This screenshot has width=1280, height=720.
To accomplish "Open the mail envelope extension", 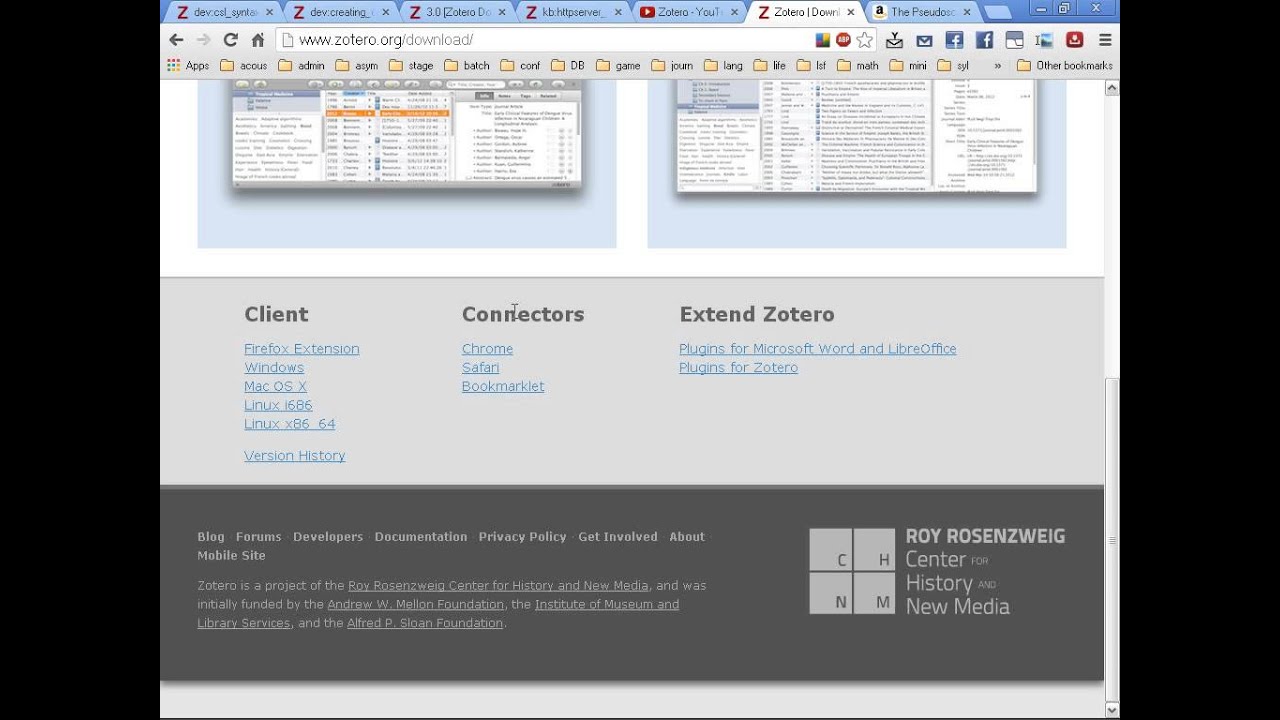I will point(924,40).
